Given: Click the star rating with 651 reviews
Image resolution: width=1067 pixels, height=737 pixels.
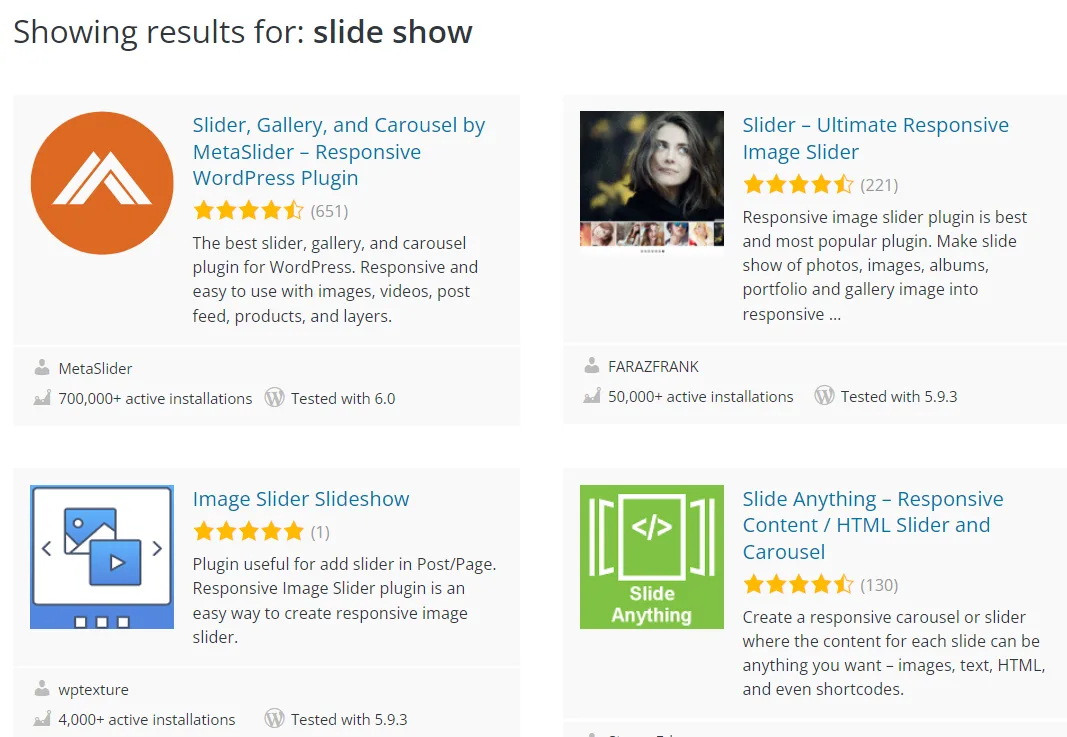Looking at the screenshot, I should click(248, 211).
